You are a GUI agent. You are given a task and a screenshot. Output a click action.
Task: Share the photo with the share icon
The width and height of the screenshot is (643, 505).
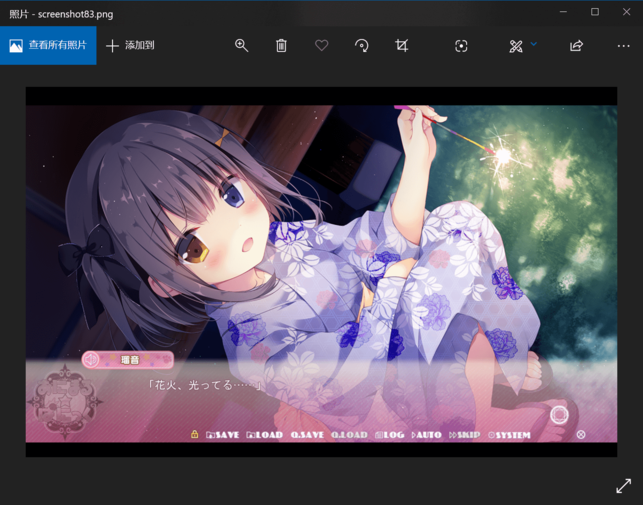pyautogui.click(x=576, y=45)
